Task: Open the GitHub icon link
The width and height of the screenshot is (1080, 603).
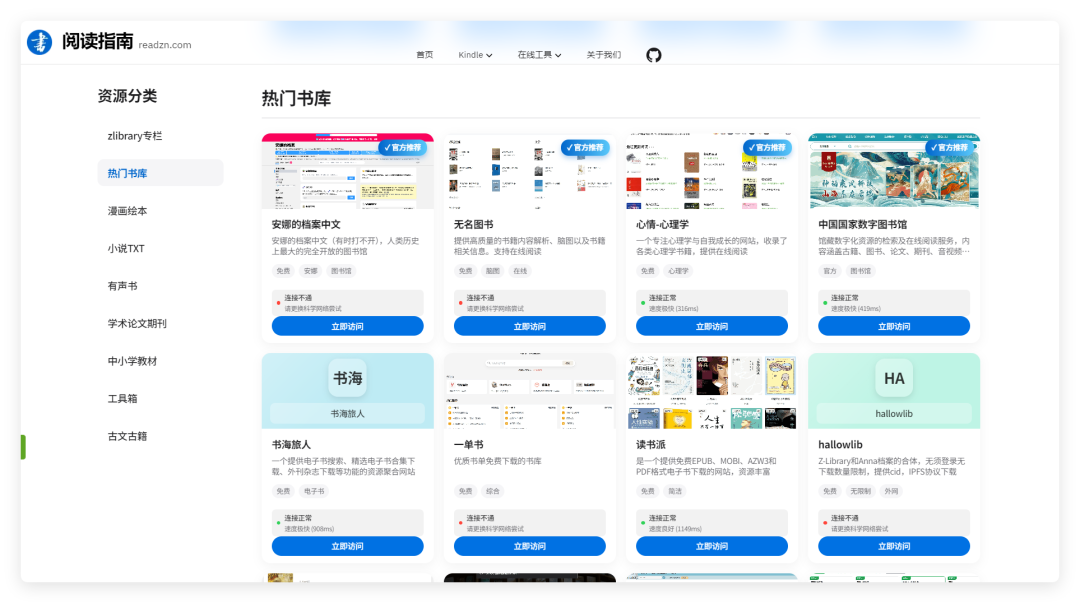Action: pos(654,55)
